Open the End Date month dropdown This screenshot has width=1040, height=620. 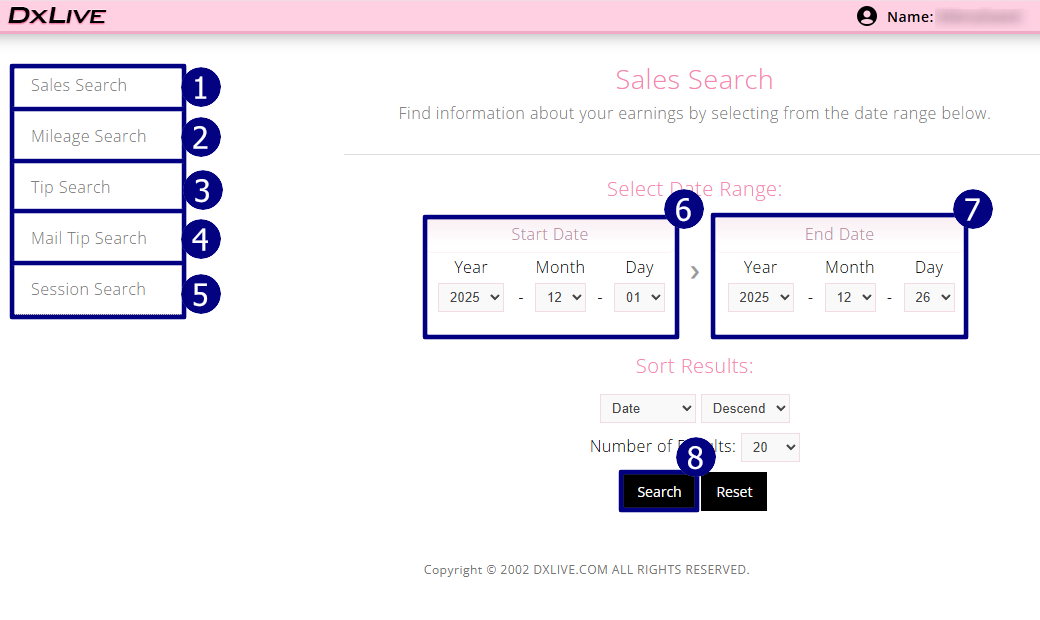pyautogui.click(x=850, y=298)
